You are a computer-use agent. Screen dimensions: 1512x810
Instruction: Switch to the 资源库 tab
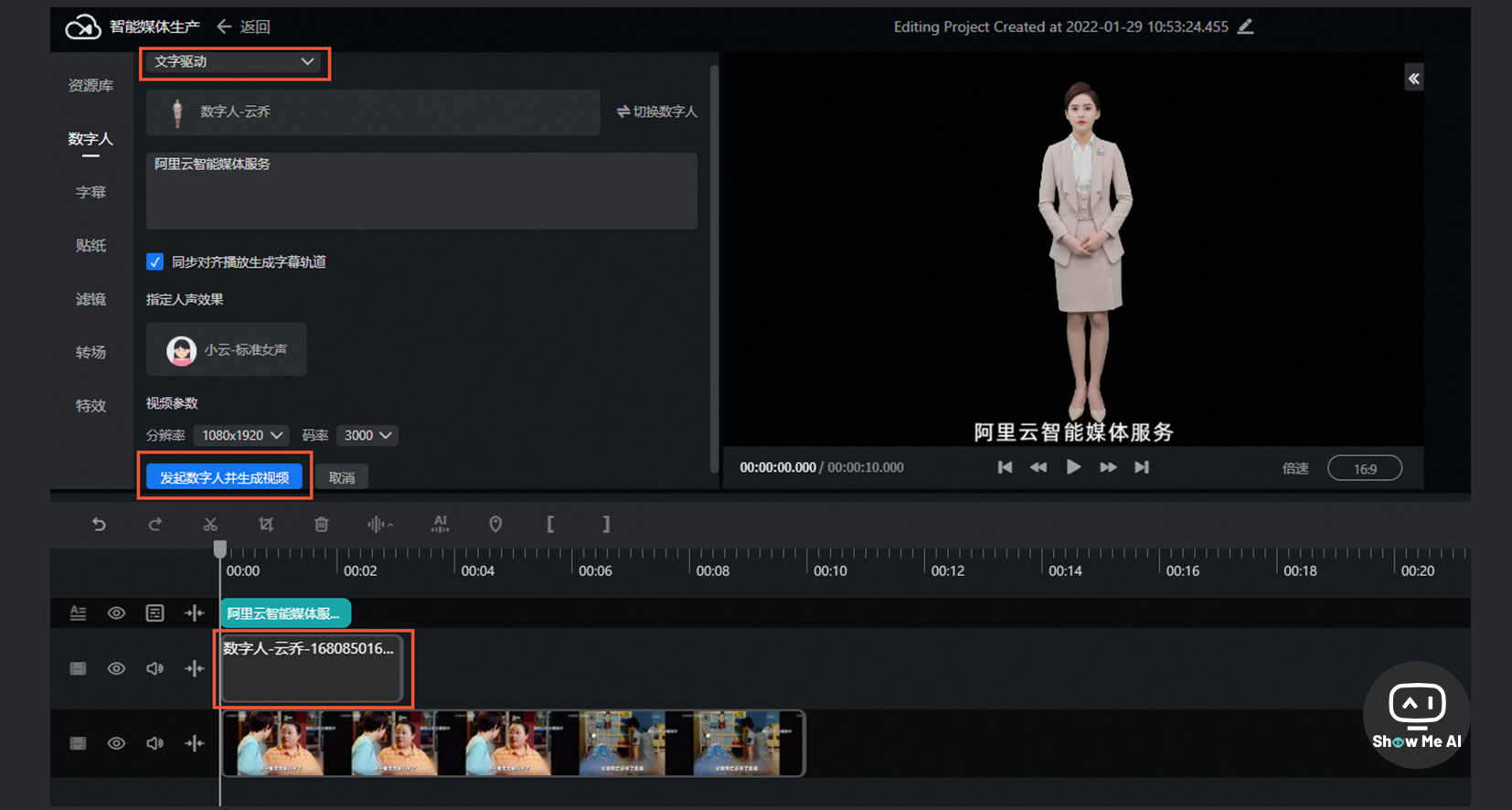point(91,85)
